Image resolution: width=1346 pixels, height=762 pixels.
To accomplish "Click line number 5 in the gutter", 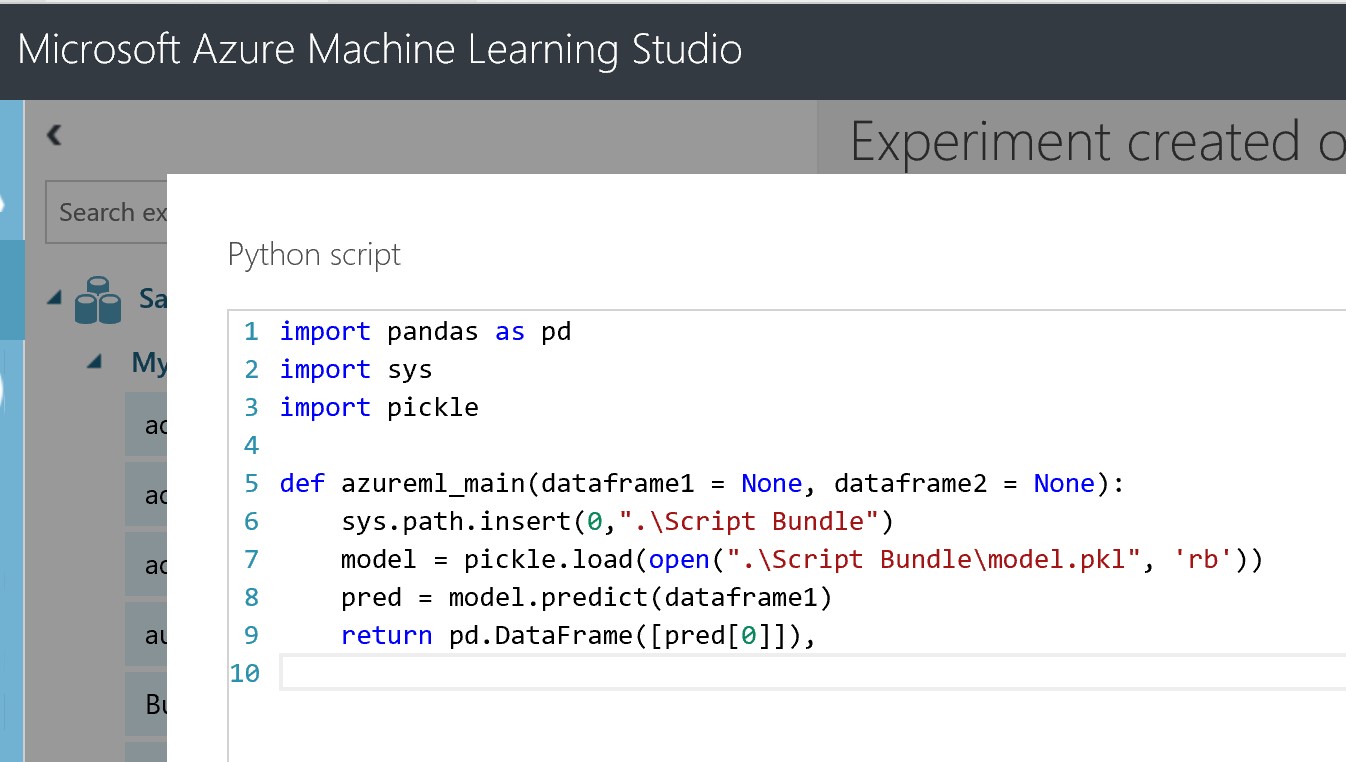I will 250,484.
